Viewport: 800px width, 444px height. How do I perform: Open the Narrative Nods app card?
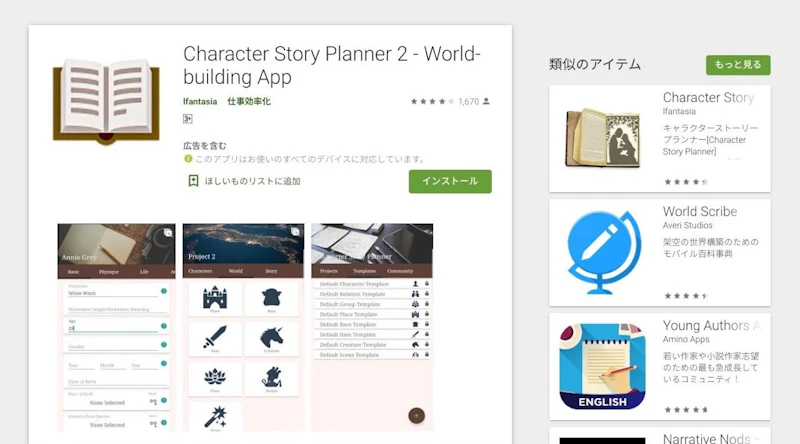pyautogui.click(x=660, y=436)
